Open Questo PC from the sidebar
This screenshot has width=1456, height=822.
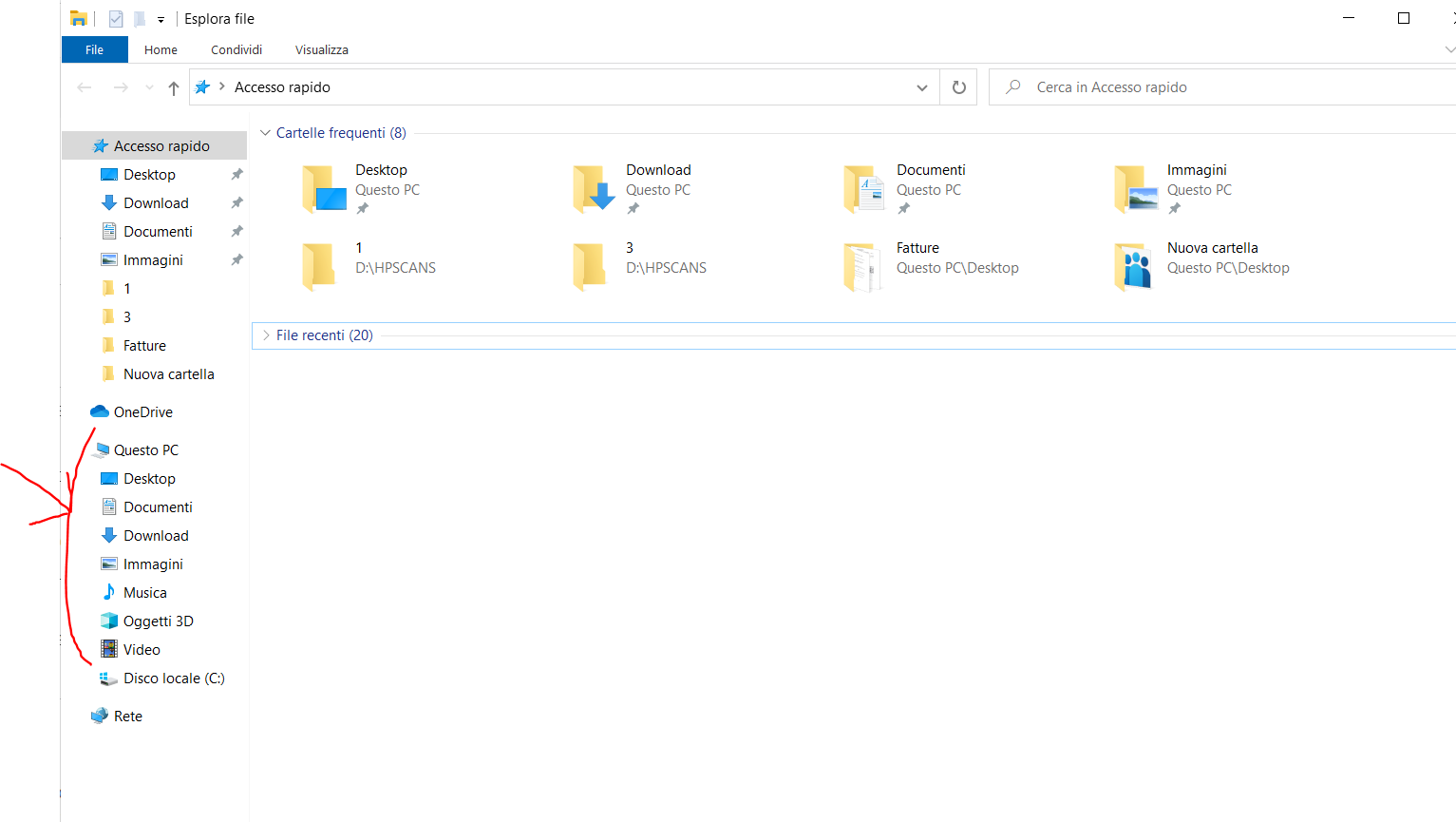point(147,449)
